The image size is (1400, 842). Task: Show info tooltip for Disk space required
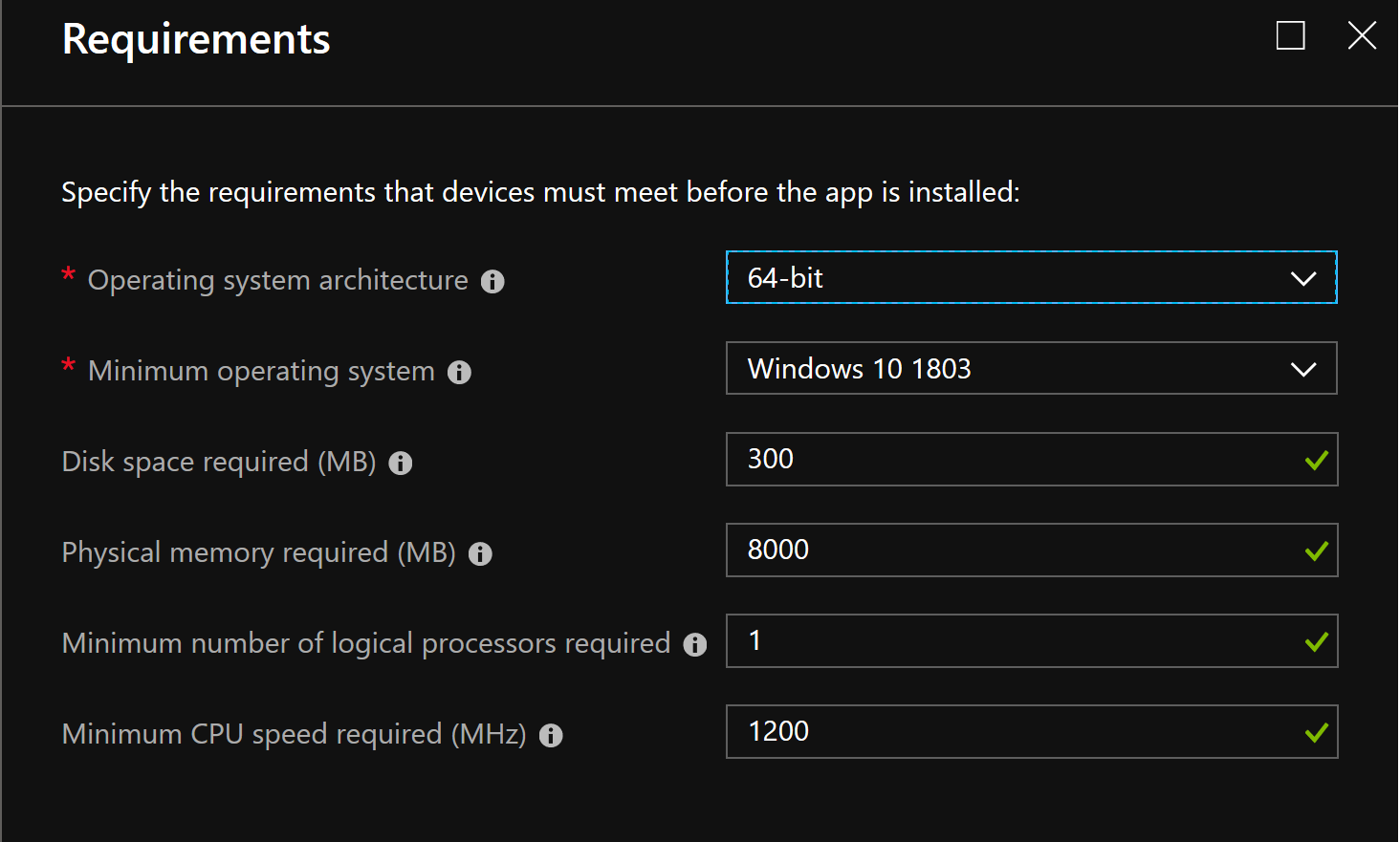coord(401,464)
